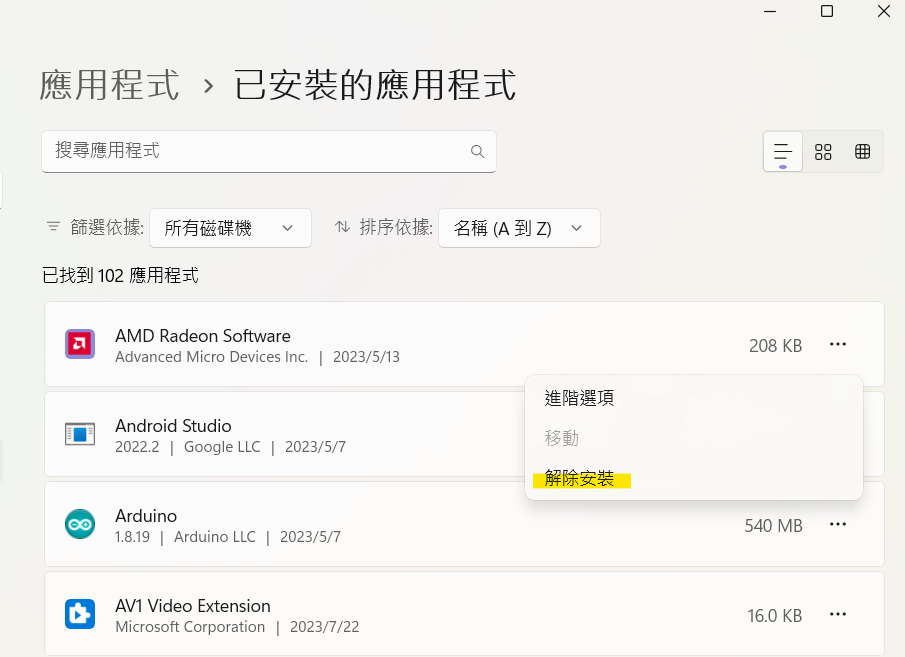Open the 名稱 (A 到 Z) sort dropdown
Viewport: 905px width, 657px height.
pos(519,228)
